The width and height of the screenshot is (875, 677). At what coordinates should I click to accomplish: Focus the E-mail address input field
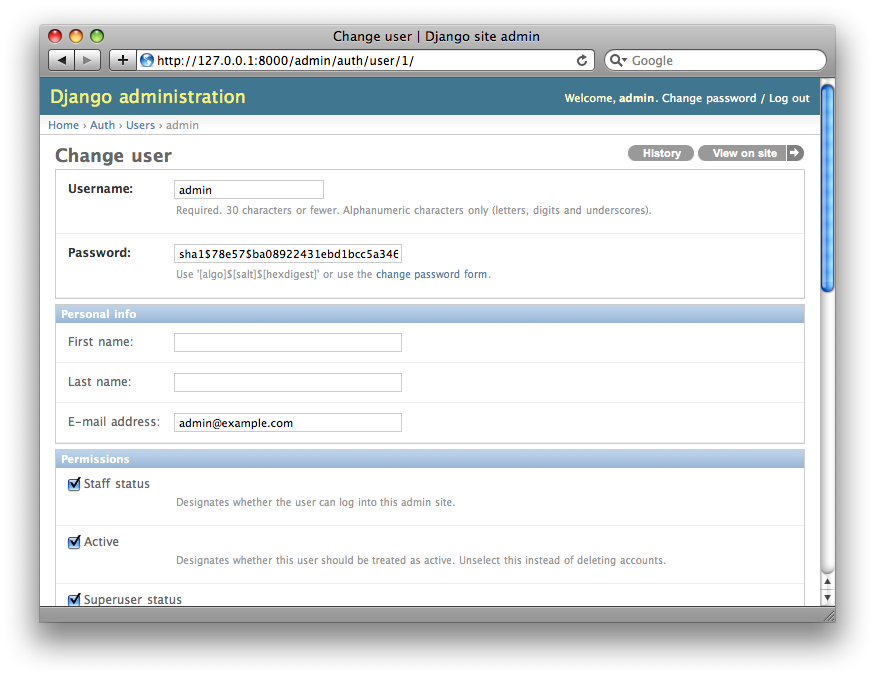(x=287, y=423)
